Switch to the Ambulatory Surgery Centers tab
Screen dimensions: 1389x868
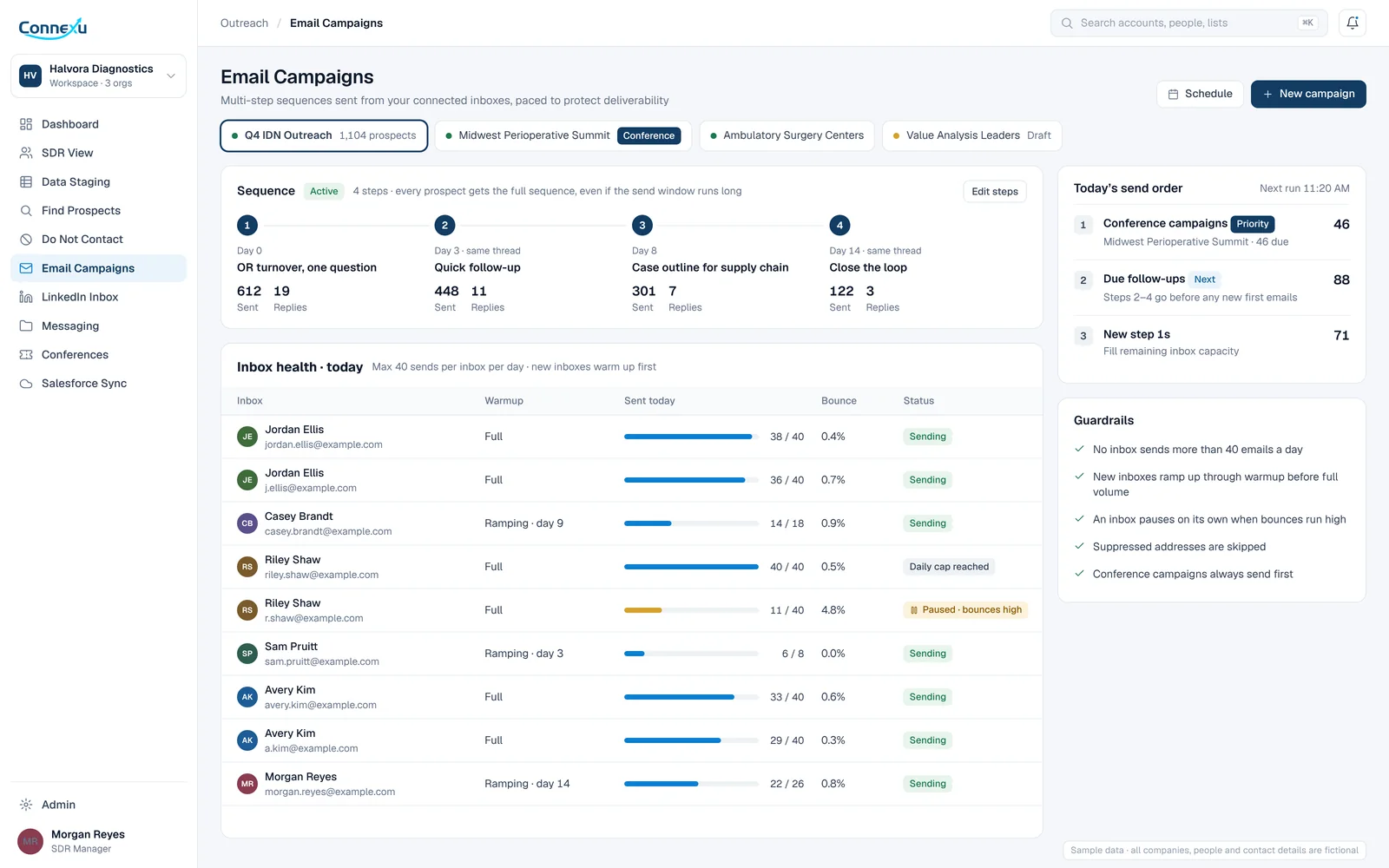point(787,135)
